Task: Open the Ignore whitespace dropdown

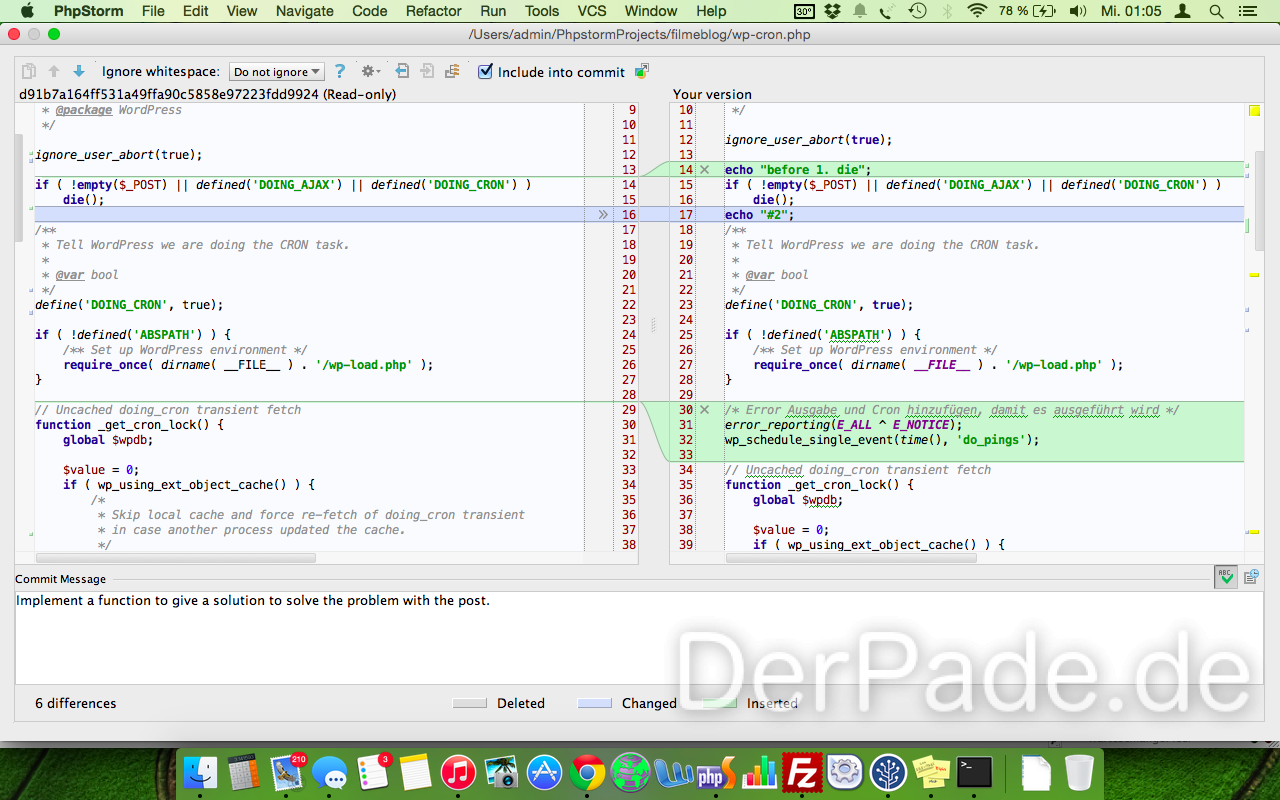Action: [277, 72]
